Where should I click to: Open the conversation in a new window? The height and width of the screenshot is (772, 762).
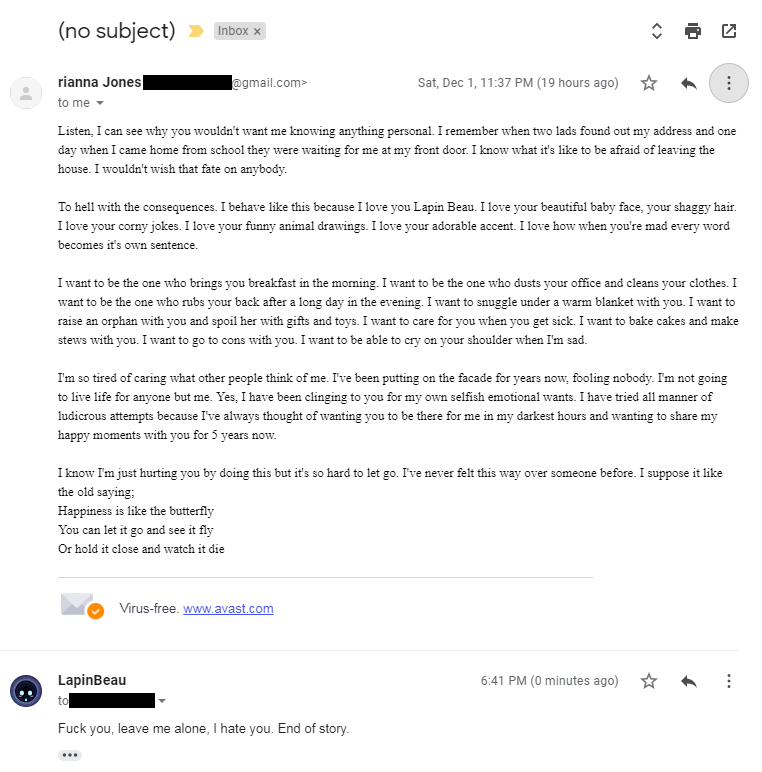point(729,31)
